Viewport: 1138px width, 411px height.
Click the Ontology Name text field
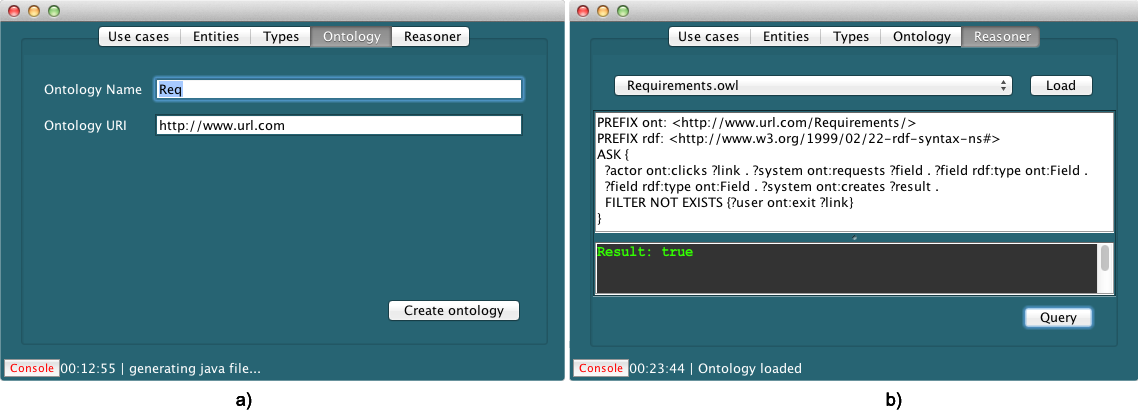[x=338, y=89]
